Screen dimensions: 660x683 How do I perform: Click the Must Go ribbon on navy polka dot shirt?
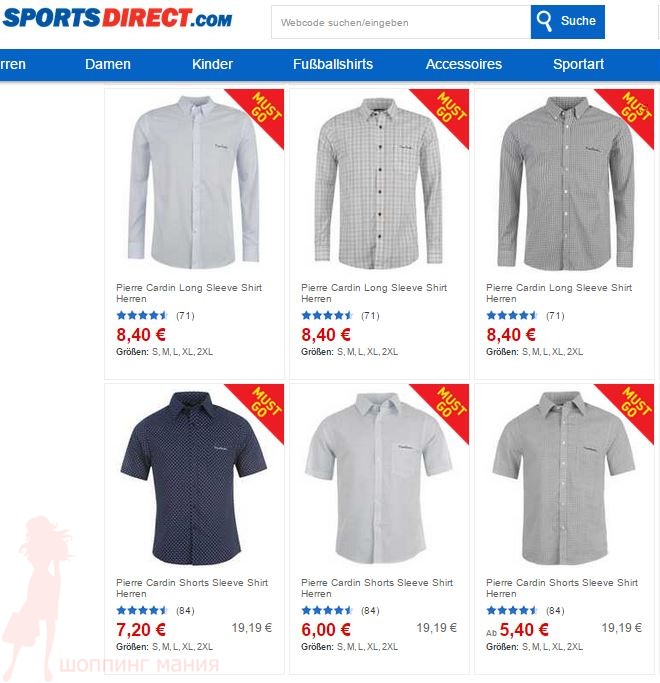[261, 407]
